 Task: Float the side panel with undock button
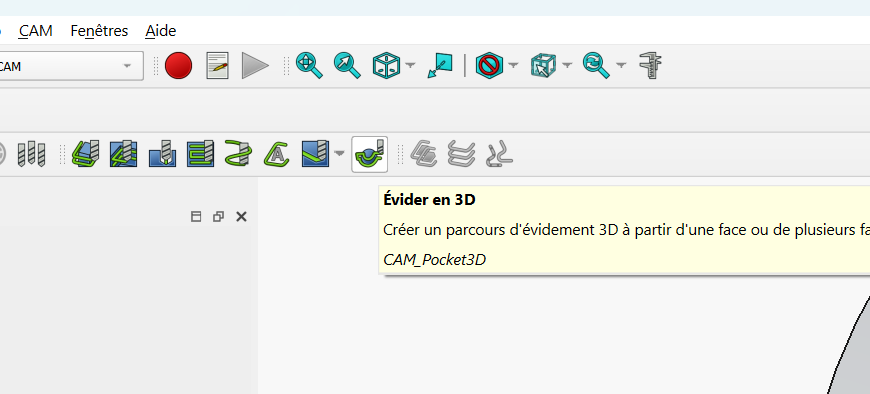[218, 216]
